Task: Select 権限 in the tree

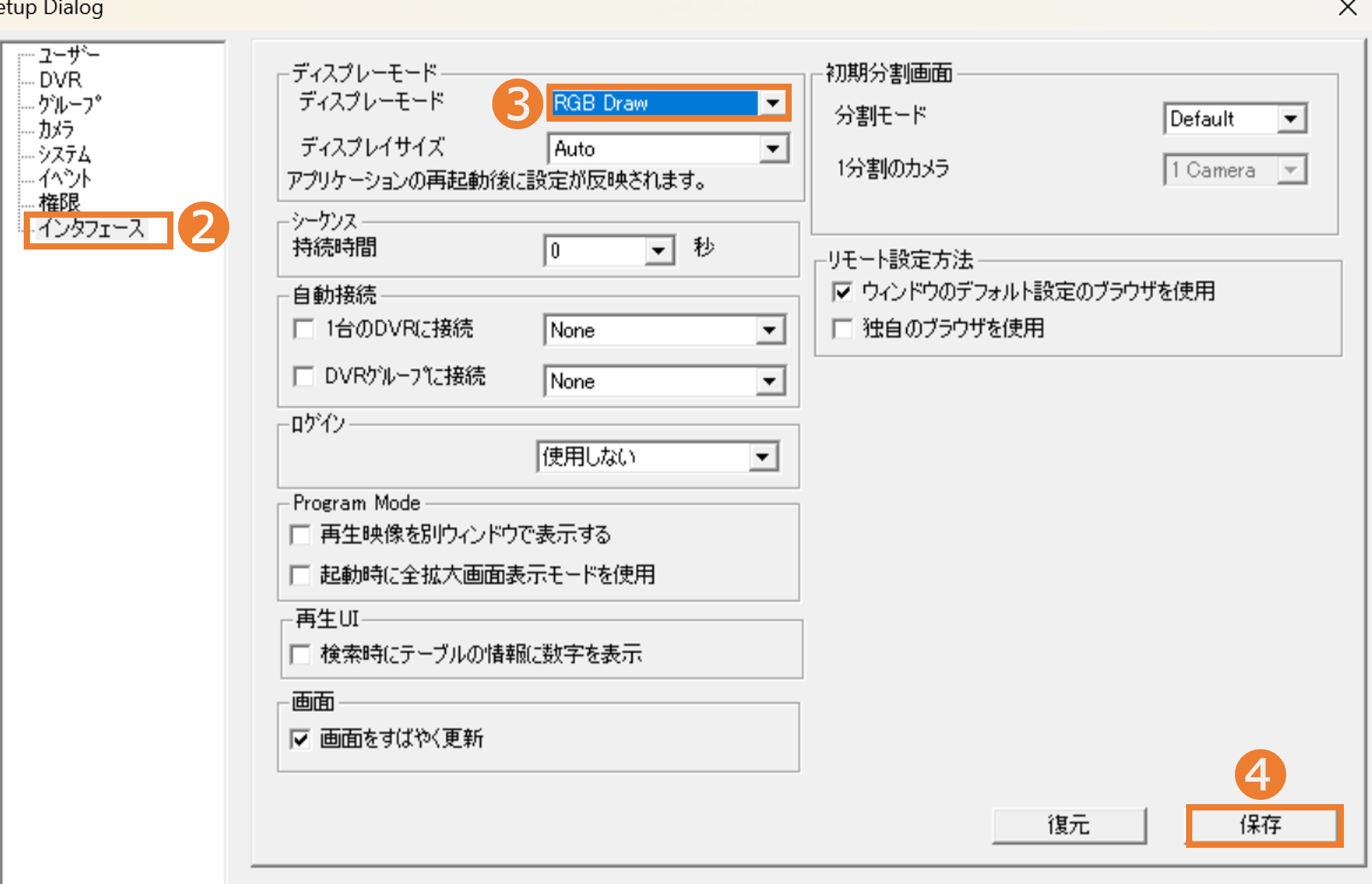Action: [59, 203]
